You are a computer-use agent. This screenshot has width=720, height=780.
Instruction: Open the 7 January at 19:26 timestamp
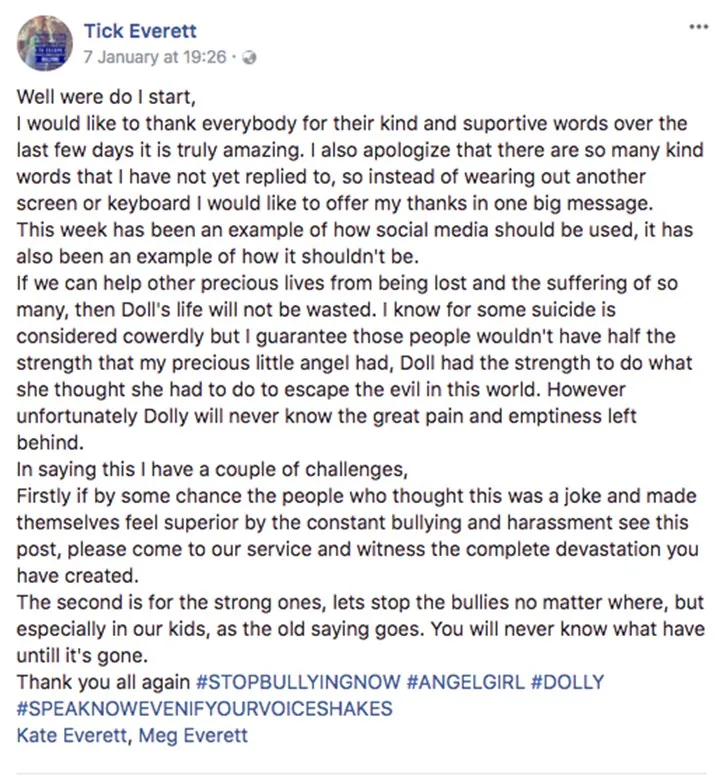(x=155, y=57)
